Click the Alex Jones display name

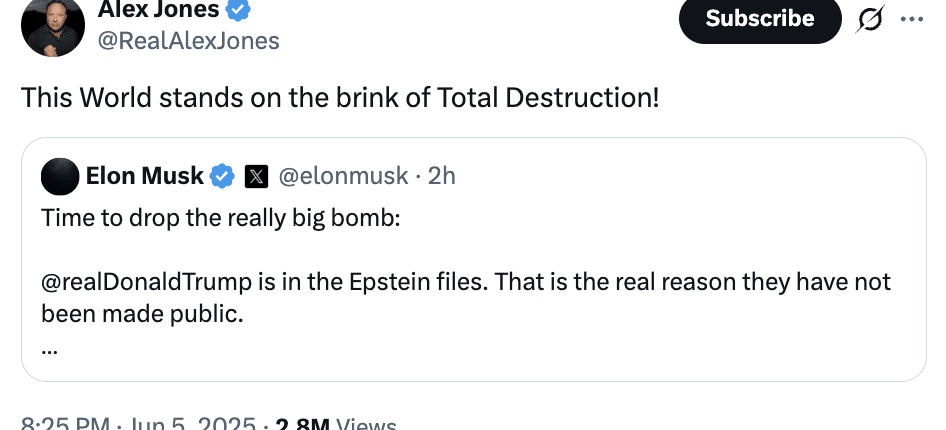(x=158, y=10)
